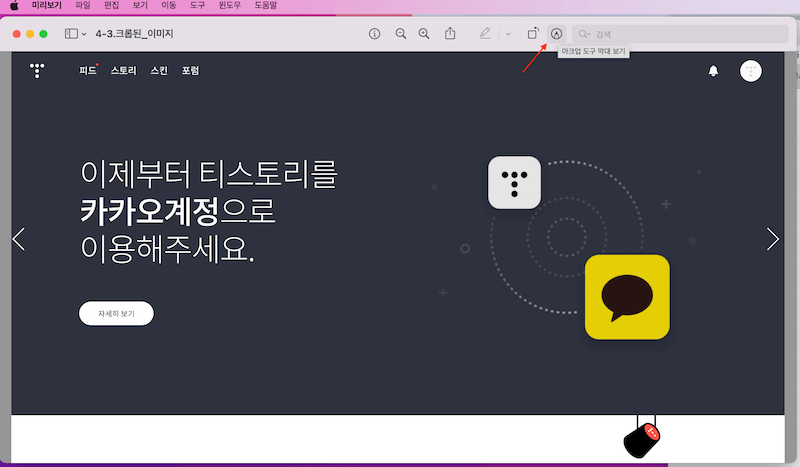The height and width of the screenshot is (467, 800).
Task: Open the 스킨 tab
Action: pos(159,70)
